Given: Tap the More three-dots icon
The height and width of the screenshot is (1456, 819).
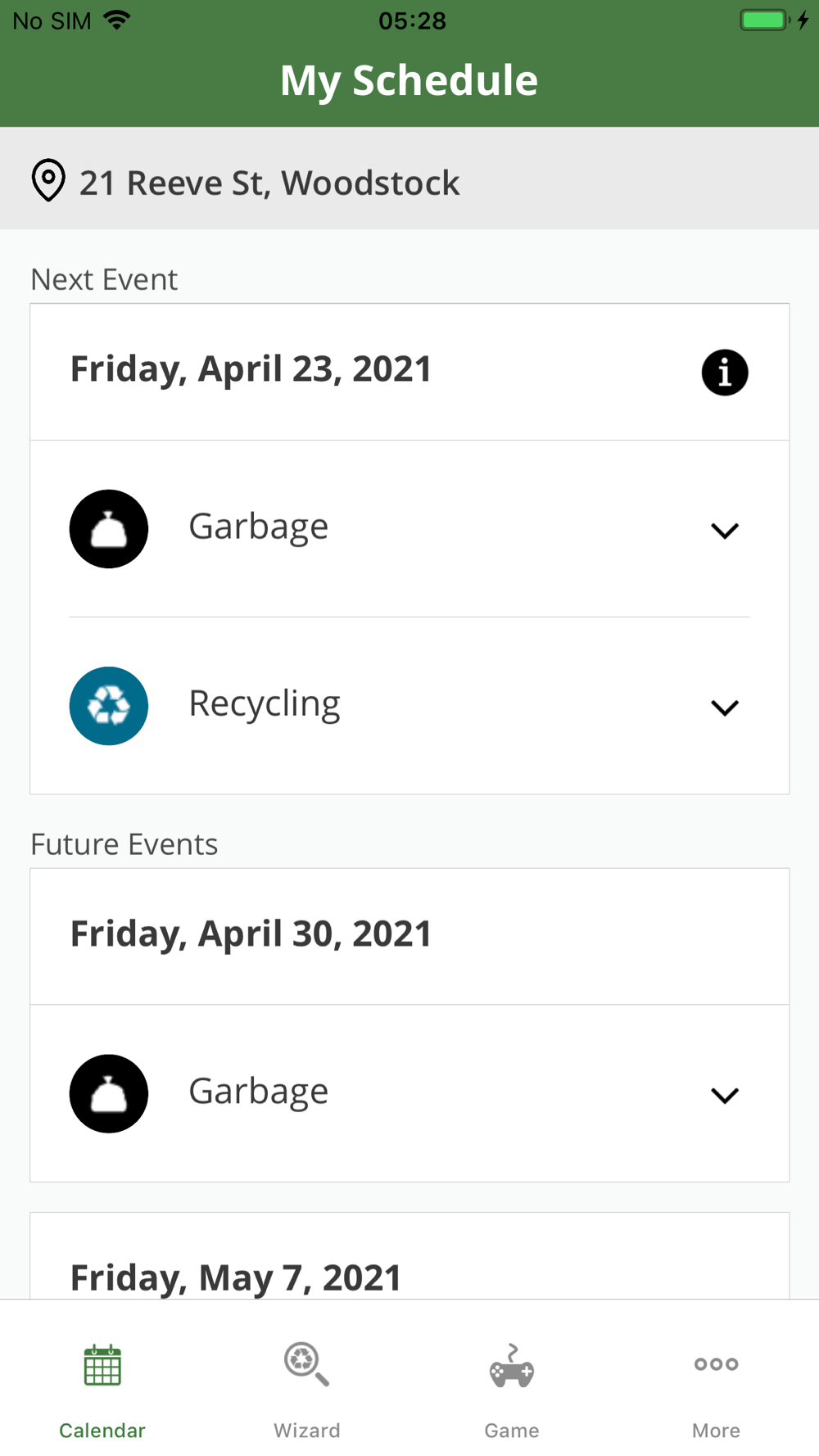Looking at the screenshot, I should (716, 1364).
